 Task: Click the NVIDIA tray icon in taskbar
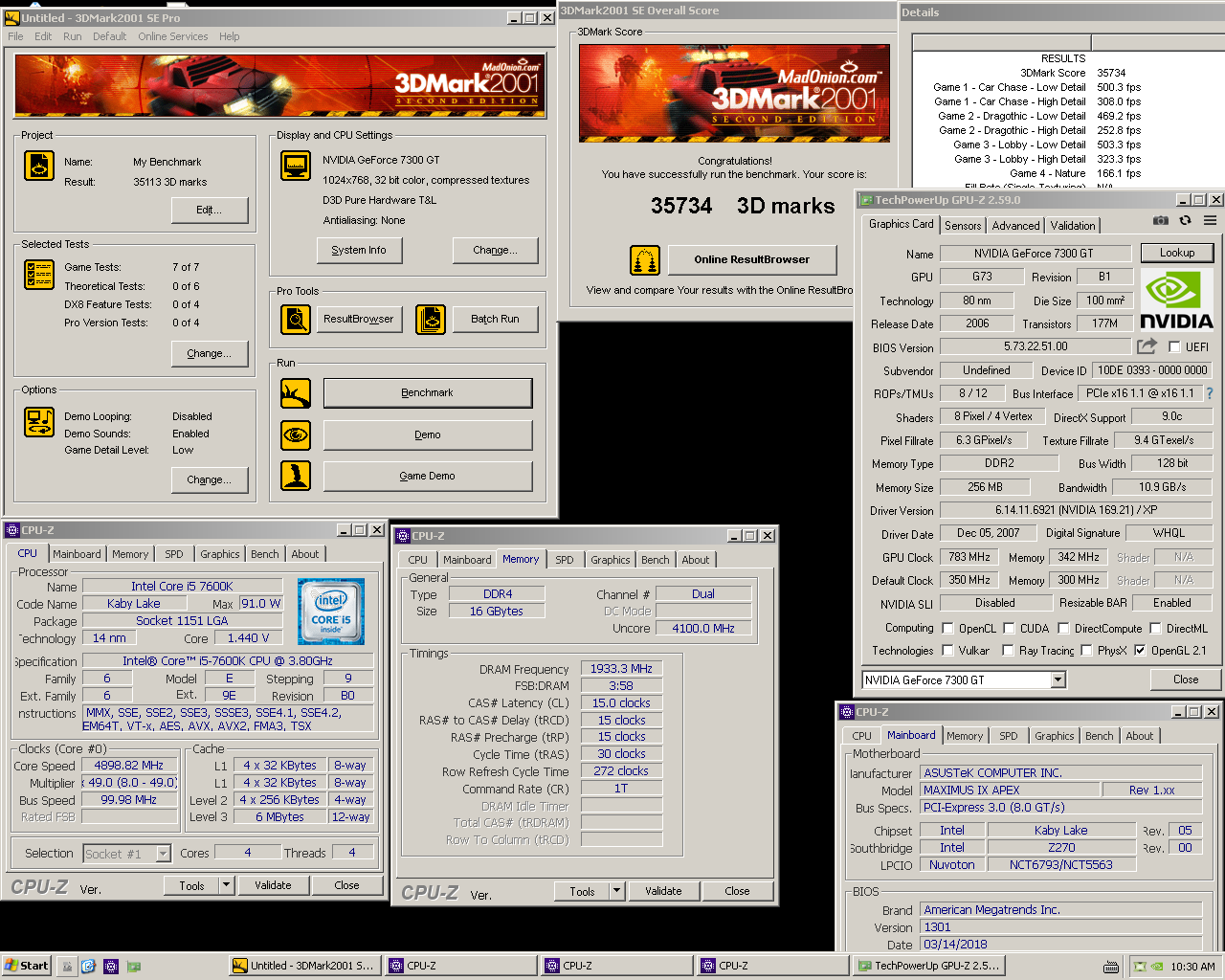pos(1157,967)
